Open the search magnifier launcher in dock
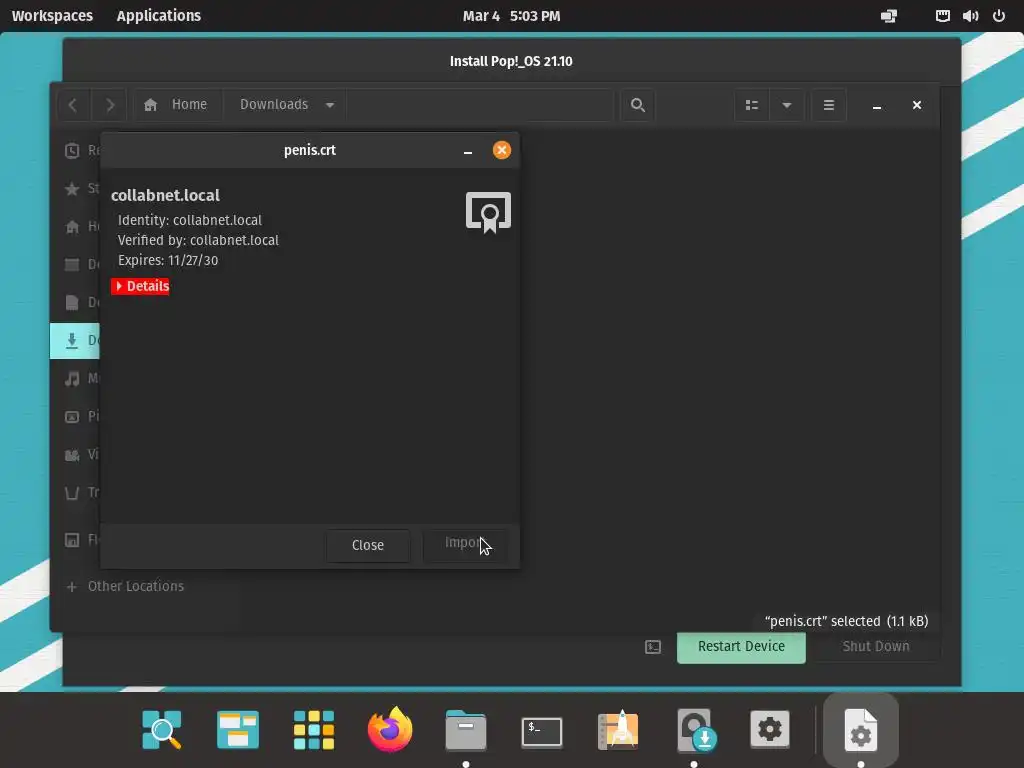 (x=162, y=729)
